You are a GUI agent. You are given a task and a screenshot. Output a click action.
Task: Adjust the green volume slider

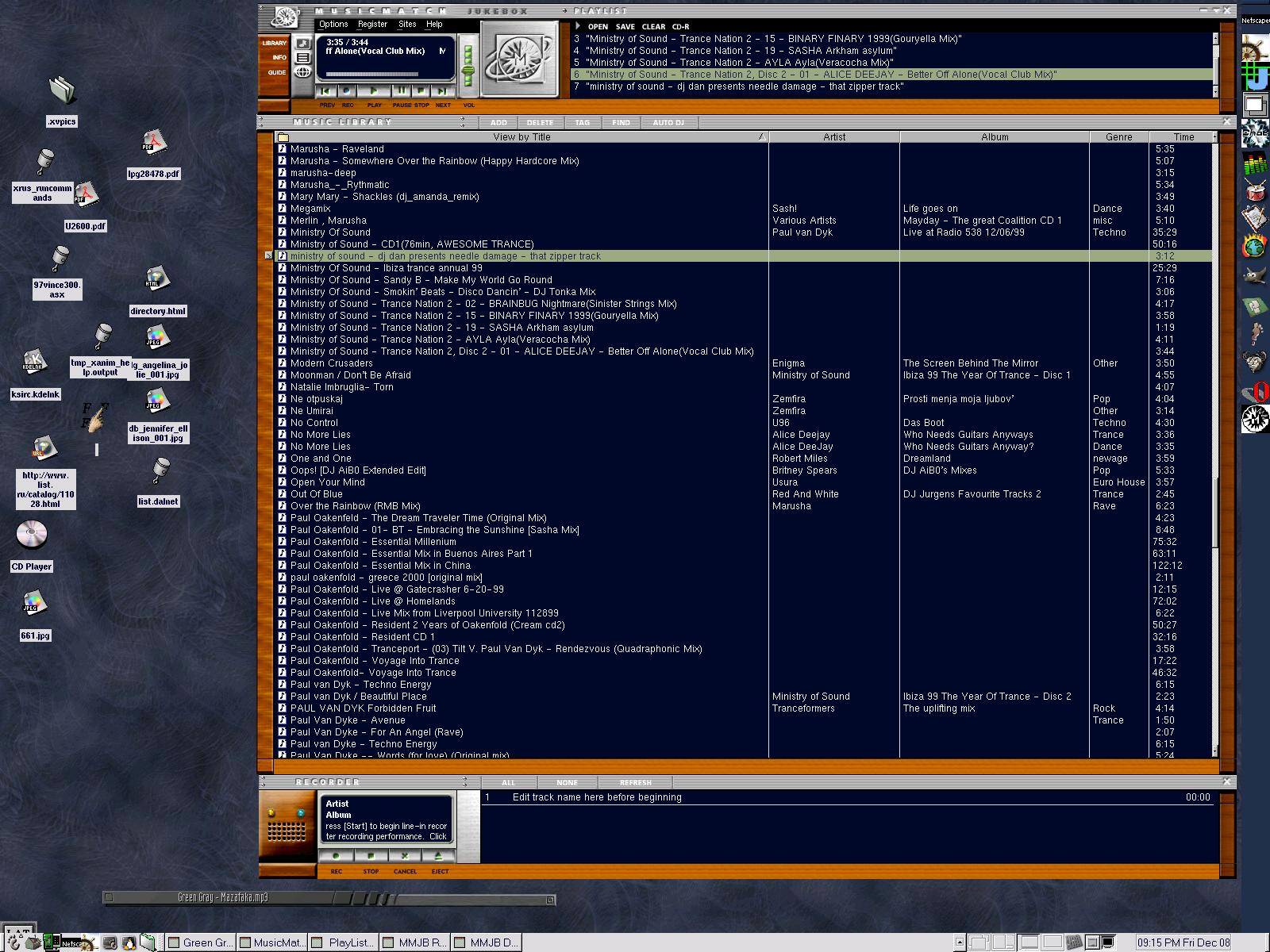tap(468, 70)
